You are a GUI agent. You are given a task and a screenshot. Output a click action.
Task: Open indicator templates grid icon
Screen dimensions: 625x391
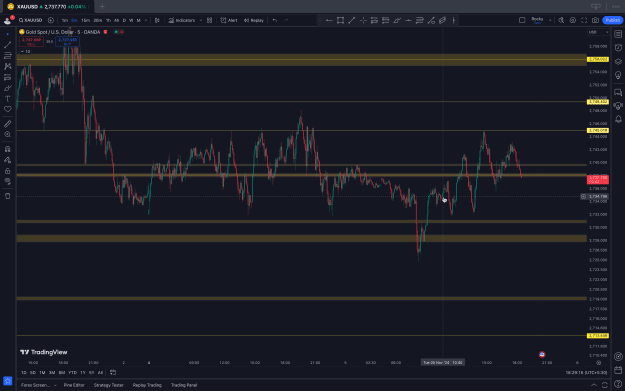click(210, 20)
